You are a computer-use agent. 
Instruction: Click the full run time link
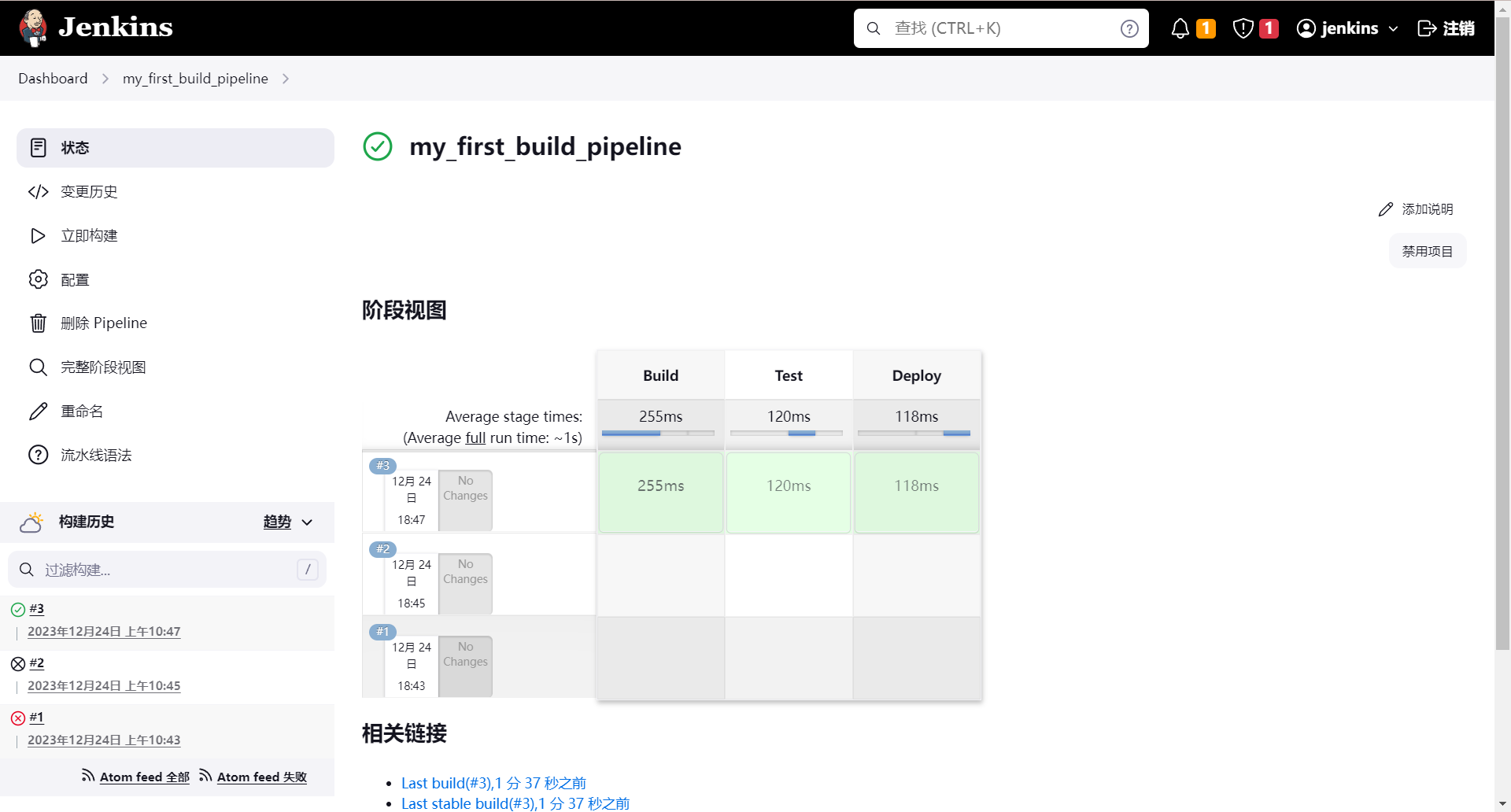[475, 438]
